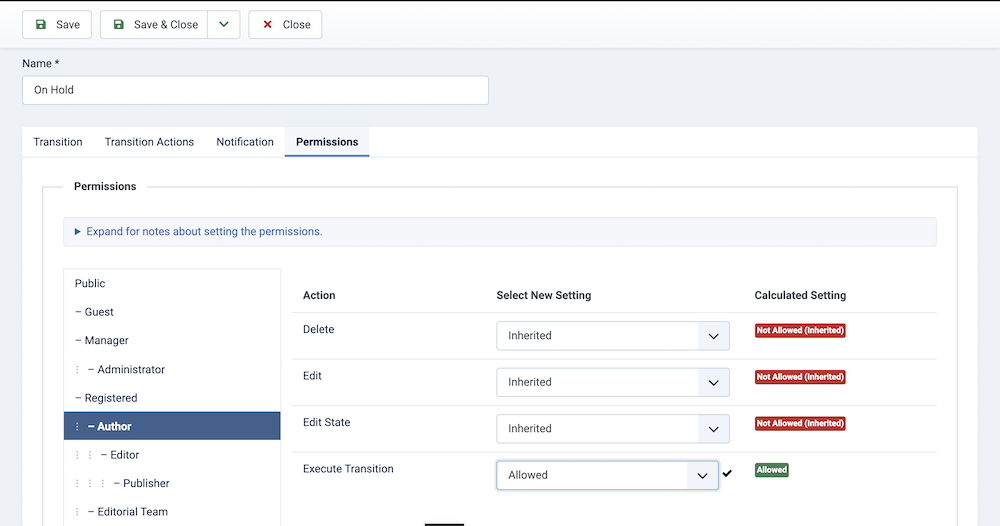Viewport: 1000px width, 526px height.
Task: Select the Guest user group
Action: tap(99, 312)
